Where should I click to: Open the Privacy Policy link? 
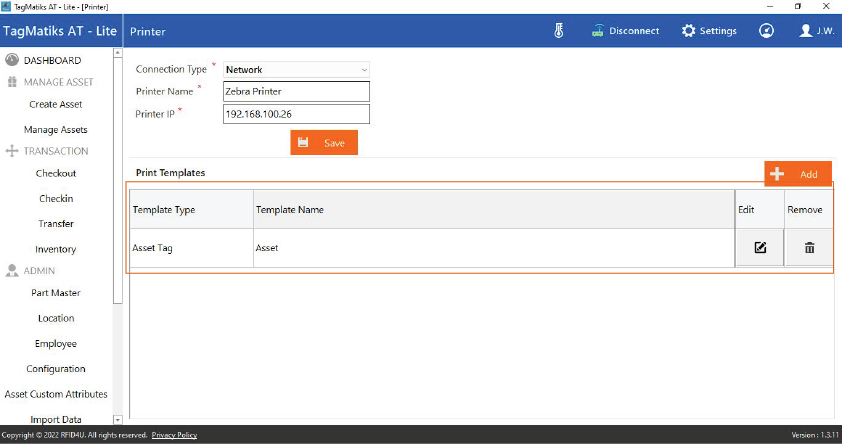click(x=174, y=435)
